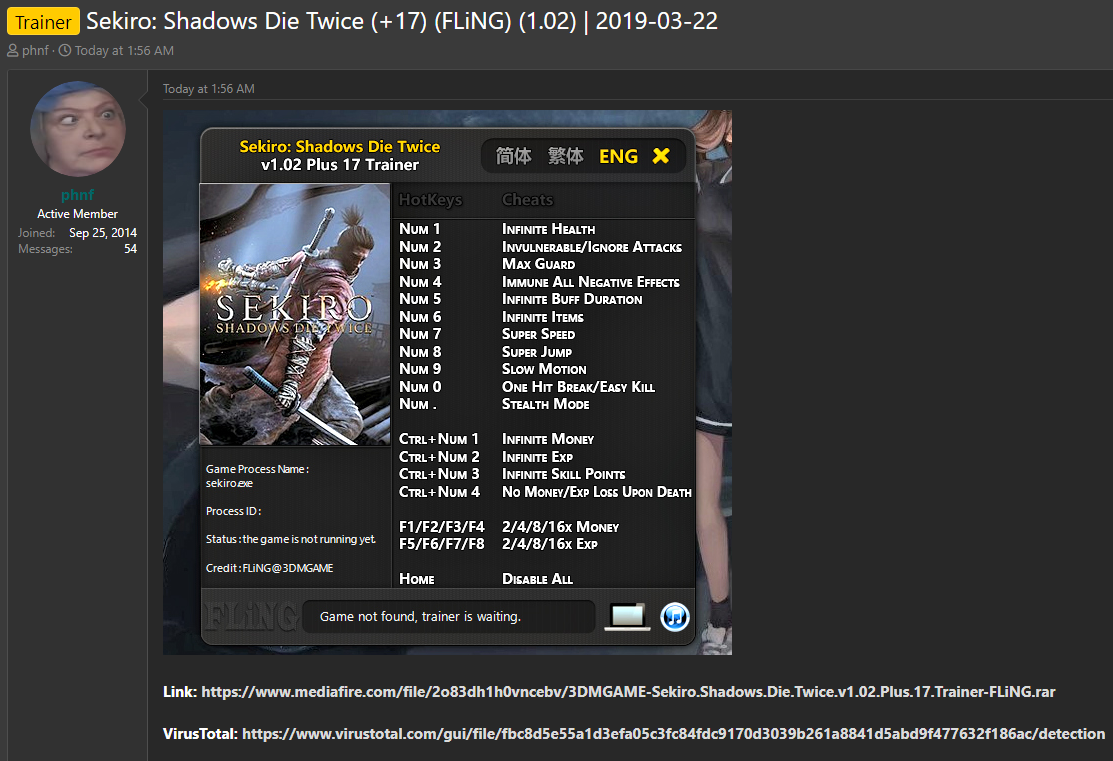The image size is (1113, 761).
Task: Click 'Num 1' hotkey label
Action: [420, 229]
